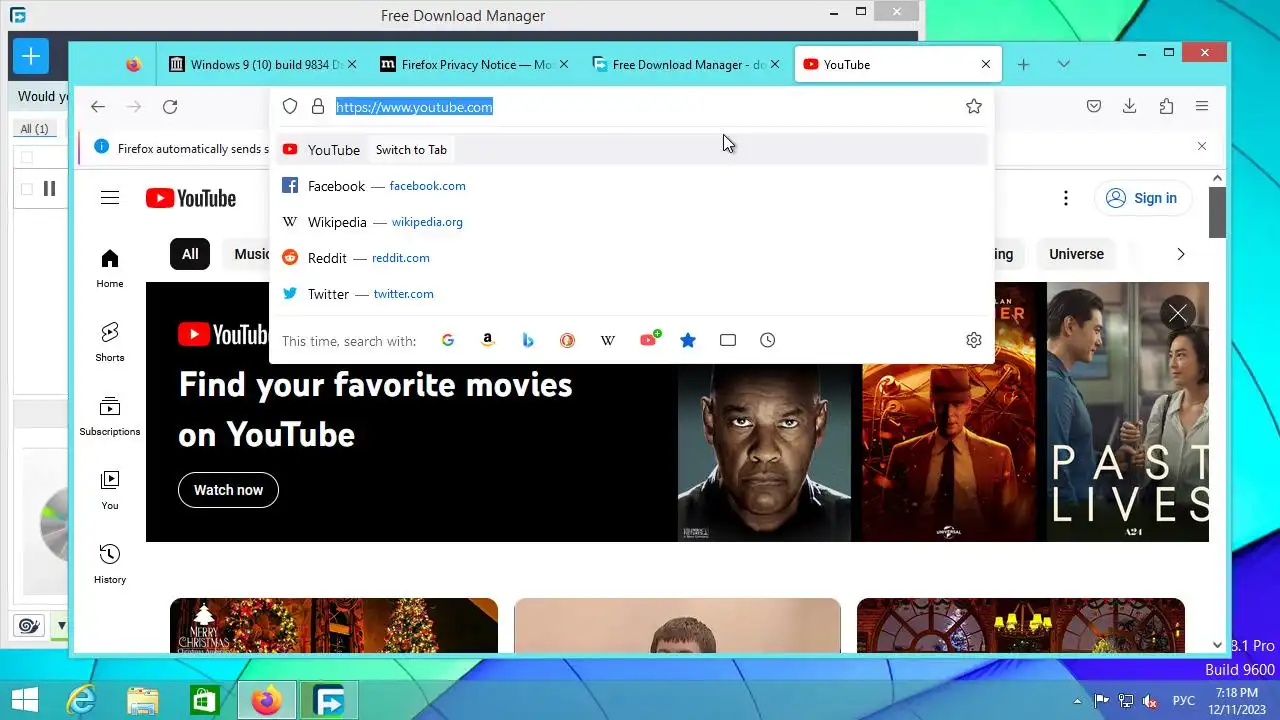This screenshot has height=720, width=1280.
Task: Search this time with Bing icon
Action: pyautogui.click(x=528, y=340)
